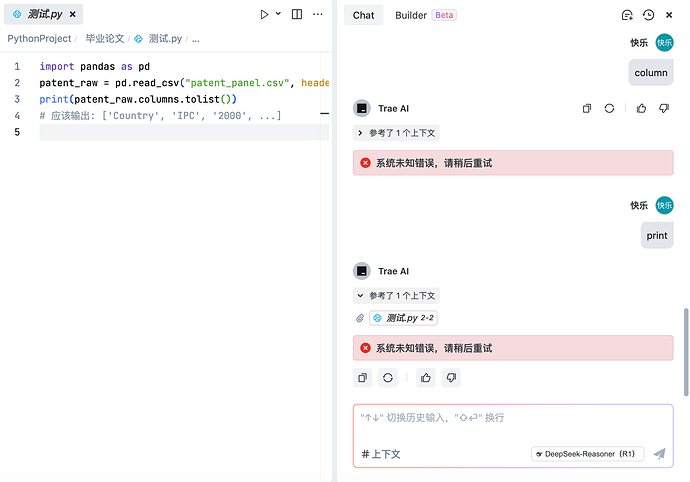
Task: Start a new chat session icon
Action: (627, 15)
